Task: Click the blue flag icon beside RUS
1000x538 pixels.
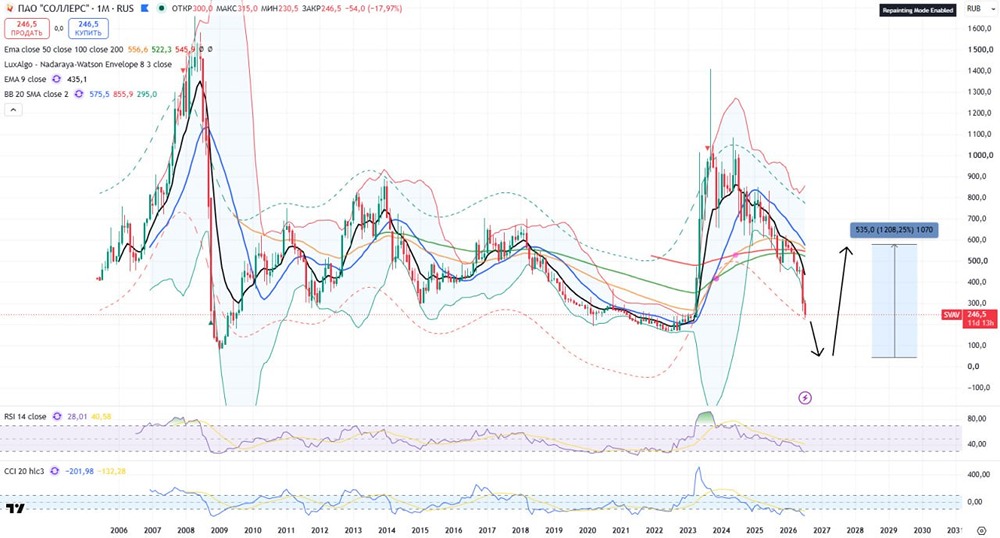Action: pos(145,9)
